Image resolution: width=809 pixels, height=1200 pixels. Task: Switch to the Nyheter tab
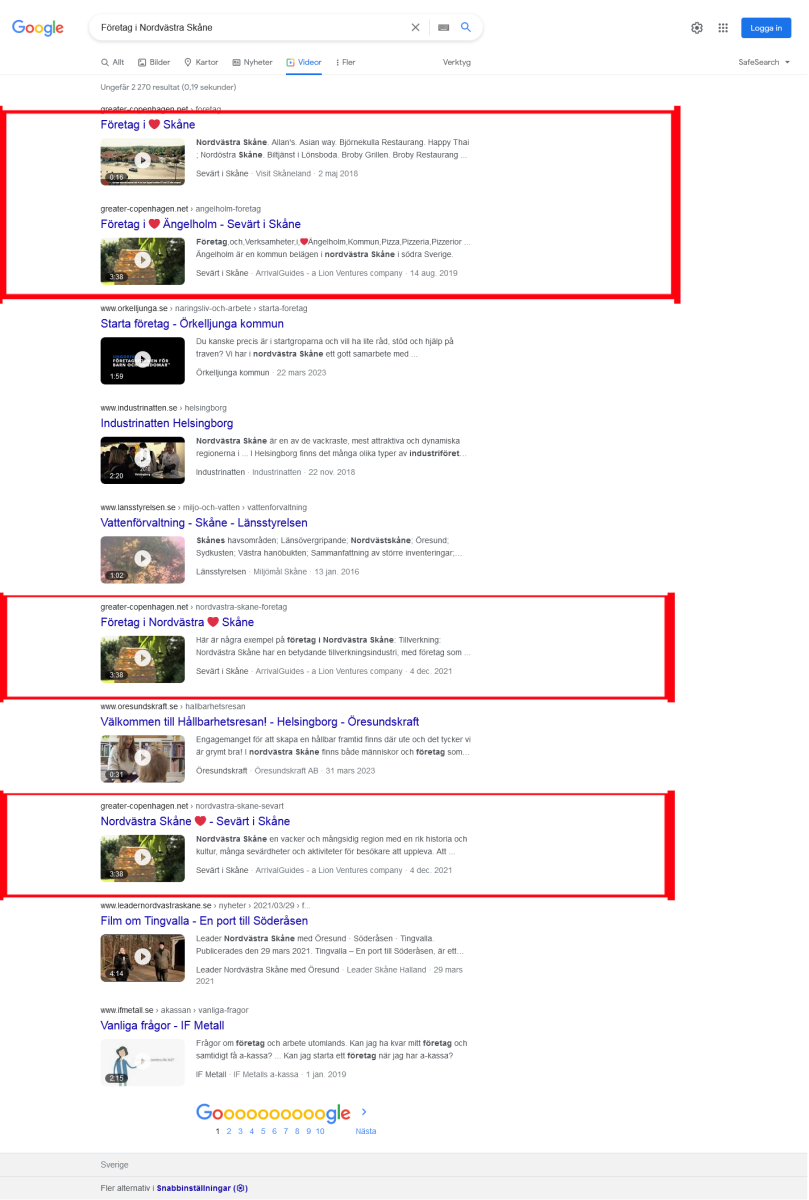[x=252, y=62]
